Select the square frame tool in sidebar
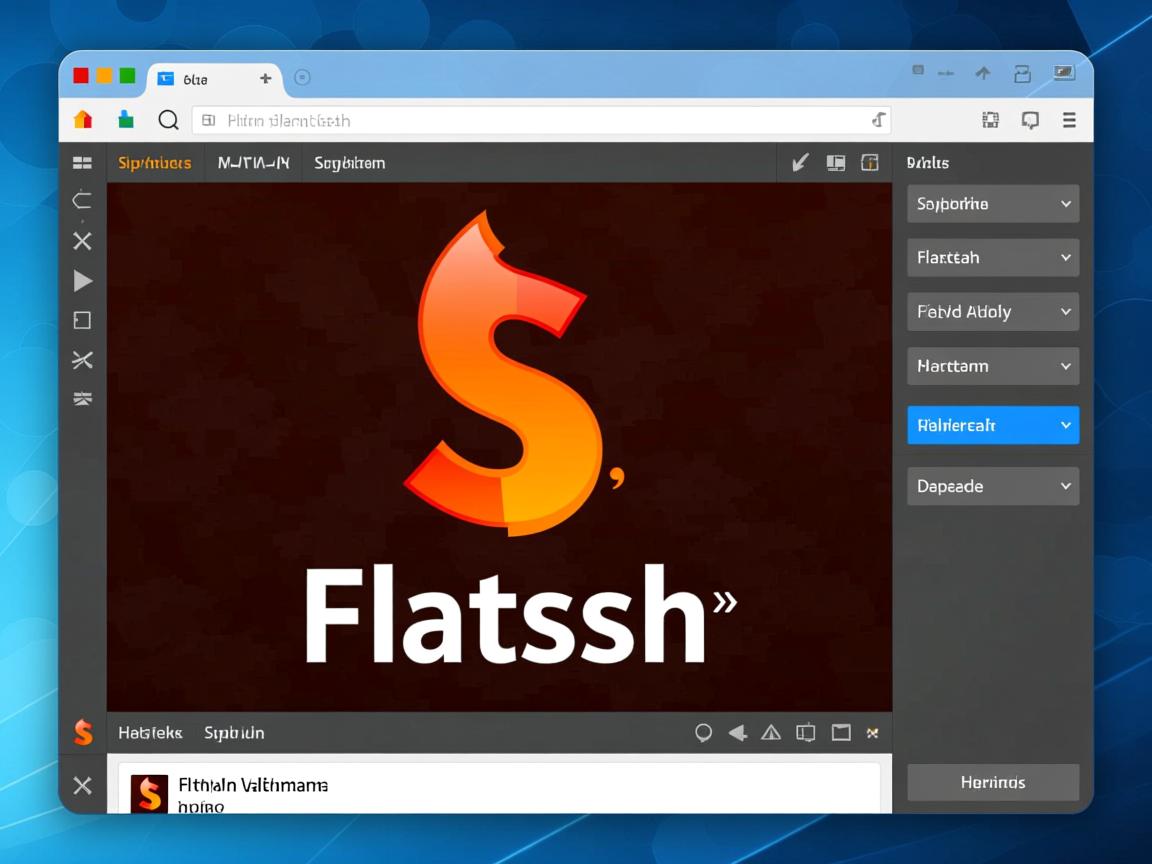The width and height of the screenshot is (1152, 864). click(83, 320)
